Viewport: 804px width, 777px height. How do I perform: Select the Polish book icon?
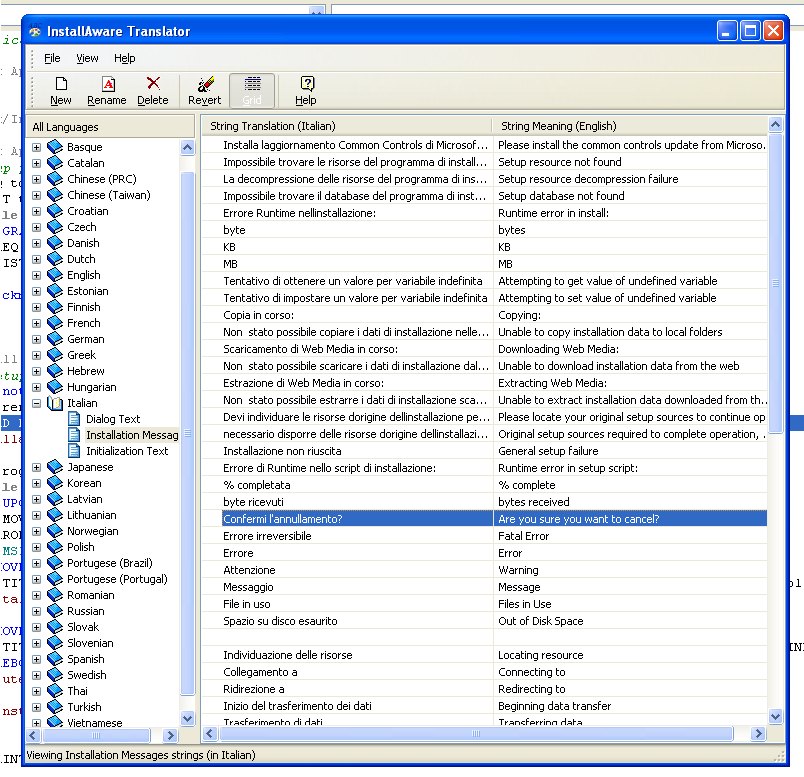[55, 547]
